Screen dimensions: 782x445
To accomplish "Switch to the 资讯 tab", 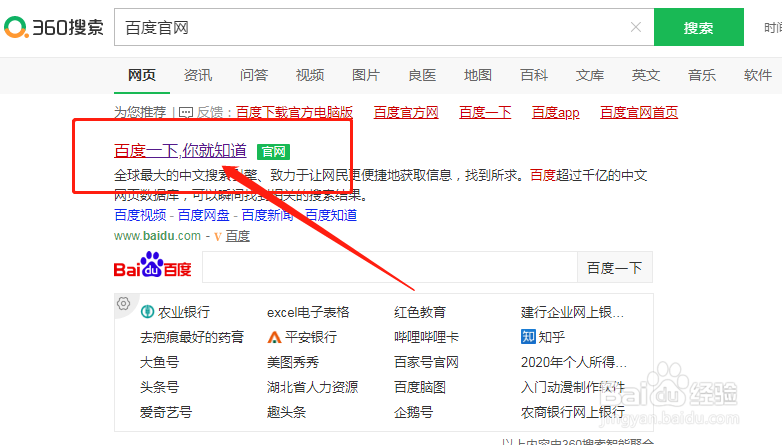I will pos(197,75).
